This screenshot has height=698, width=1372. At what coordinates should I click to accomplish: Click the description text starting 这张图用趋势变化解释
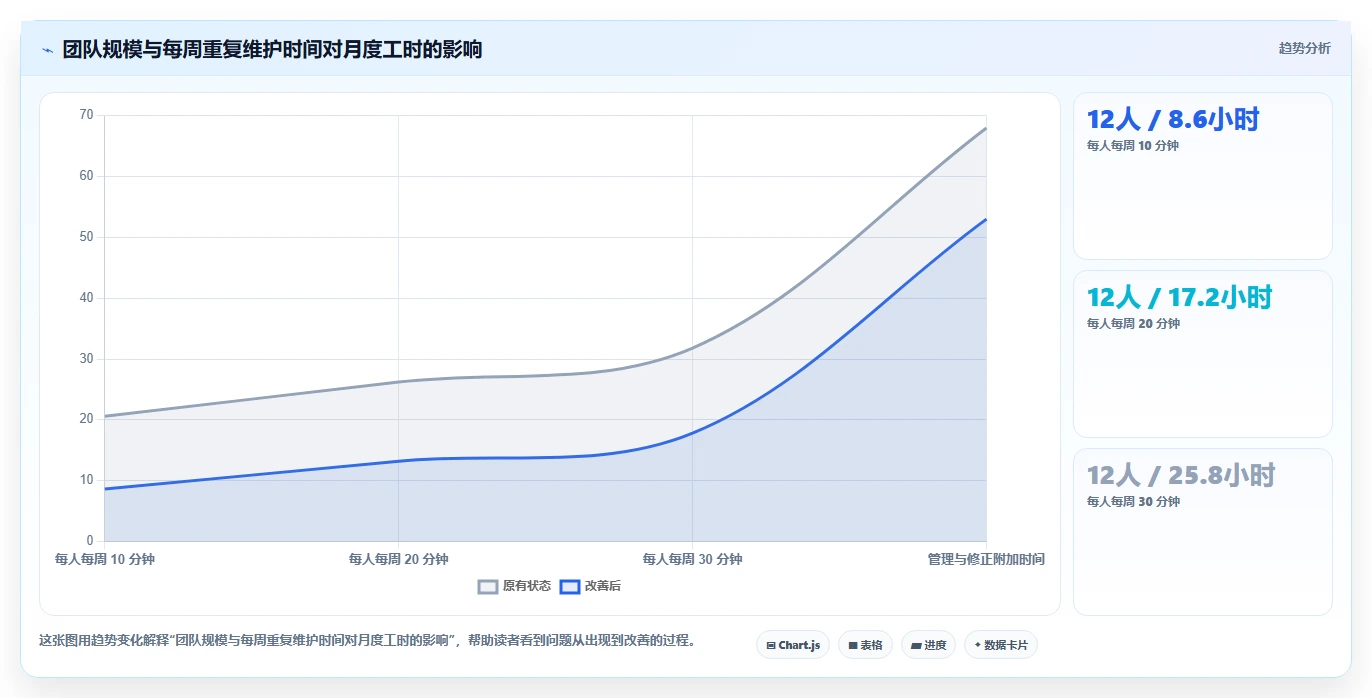367,640
